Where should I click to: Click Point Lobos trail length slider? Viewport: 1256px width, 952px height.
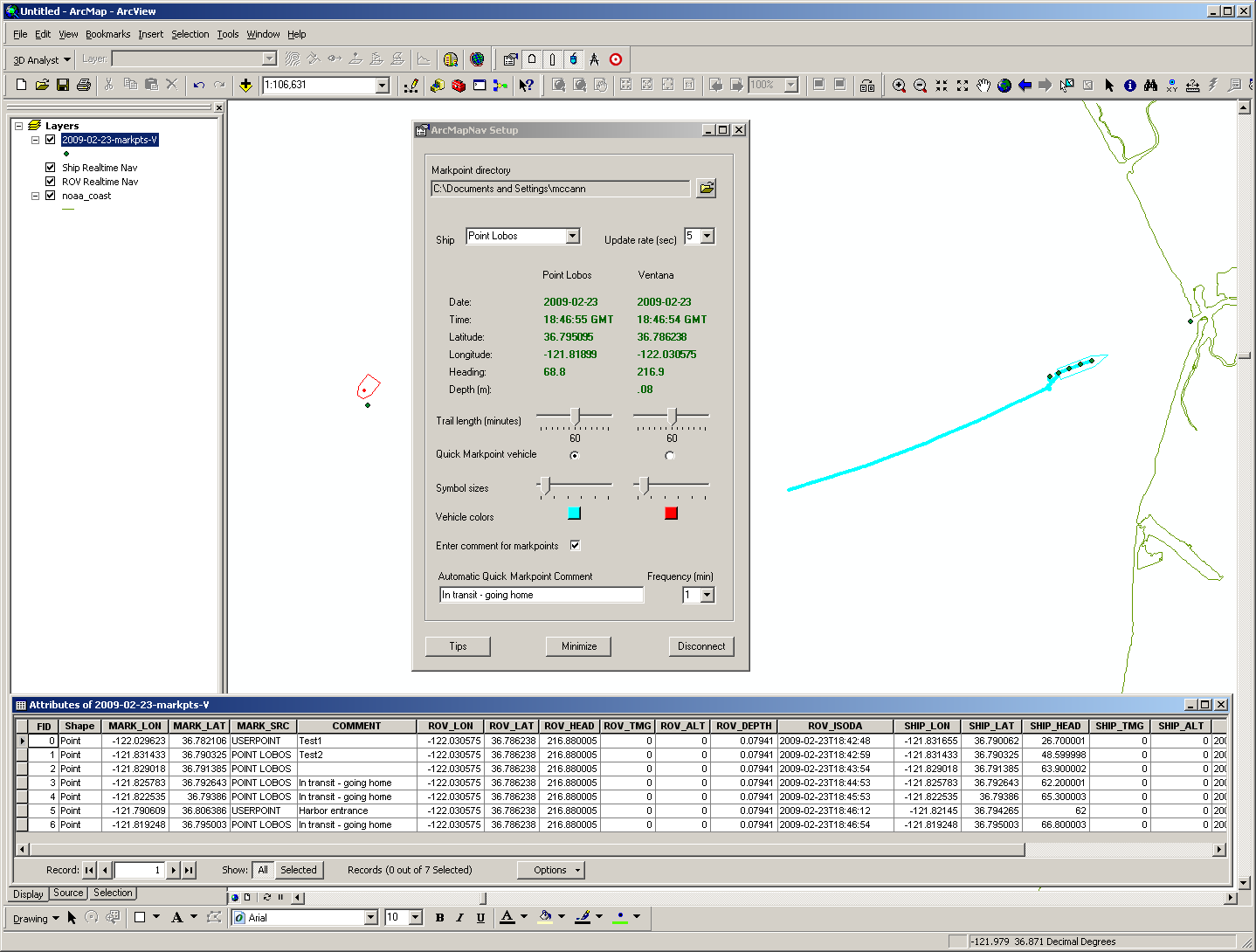575,416
